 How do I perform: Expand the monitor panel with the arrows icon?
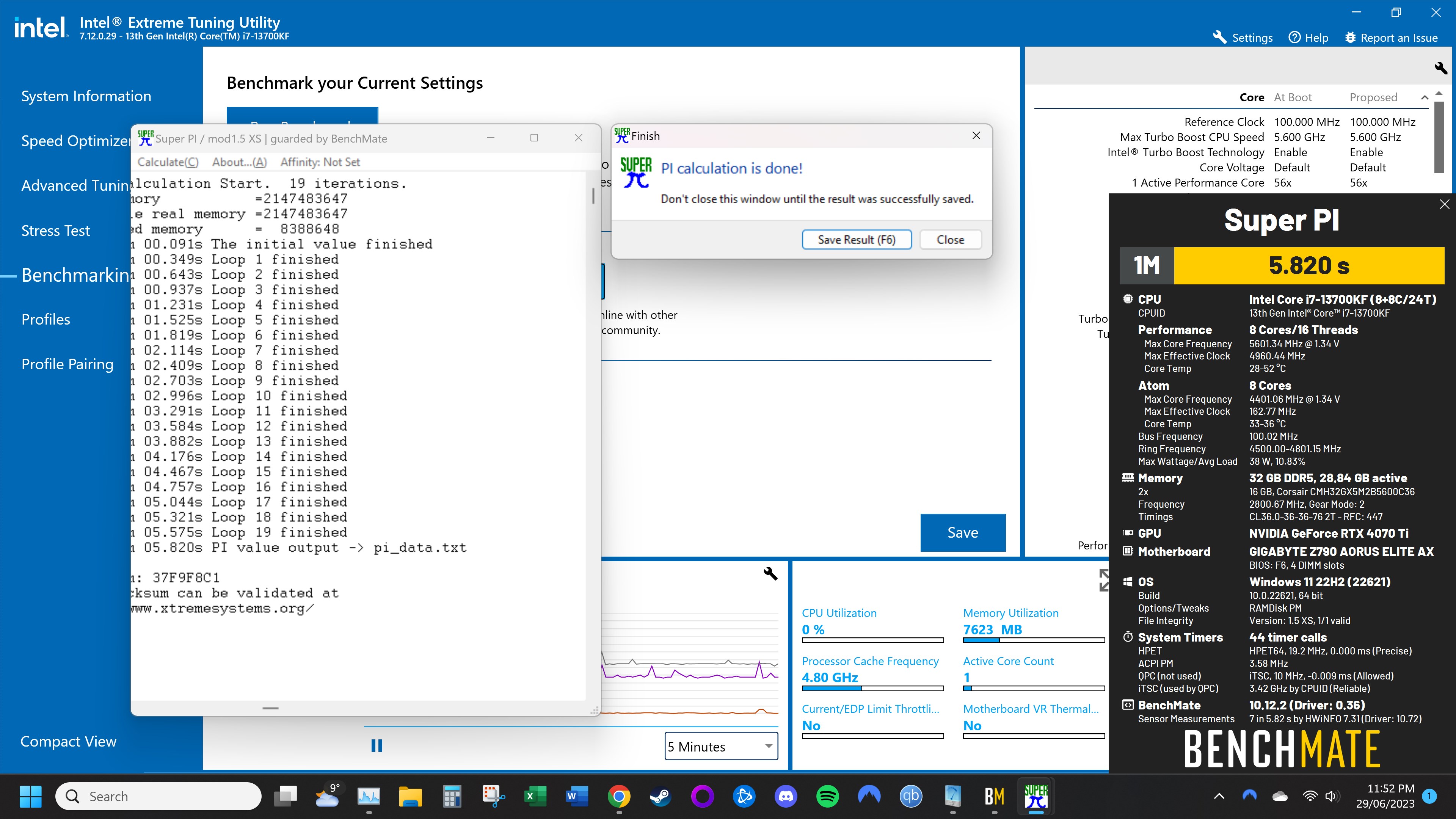coord(1103,580)
